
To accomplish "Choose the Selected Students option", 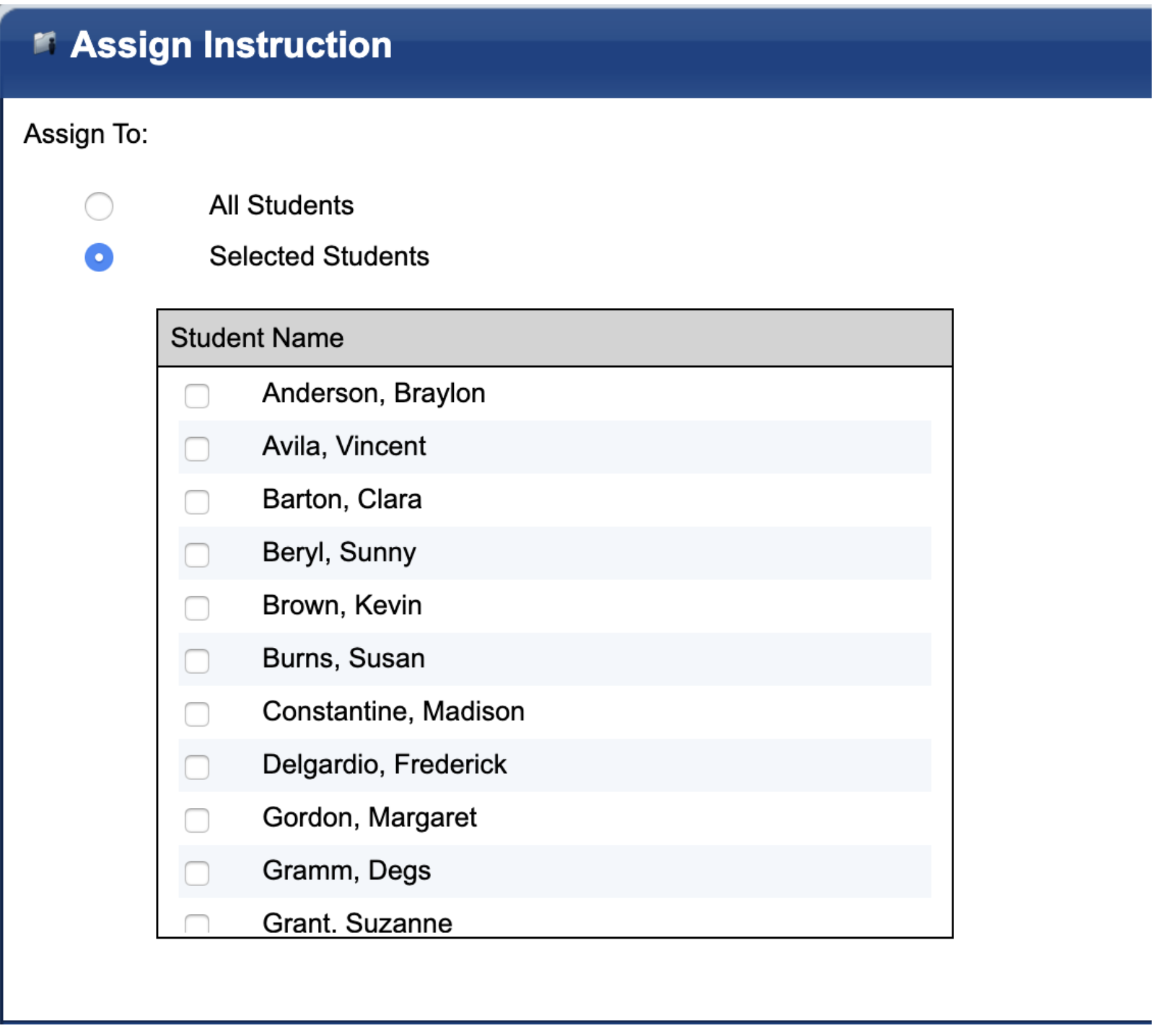I will pos(100,258).
